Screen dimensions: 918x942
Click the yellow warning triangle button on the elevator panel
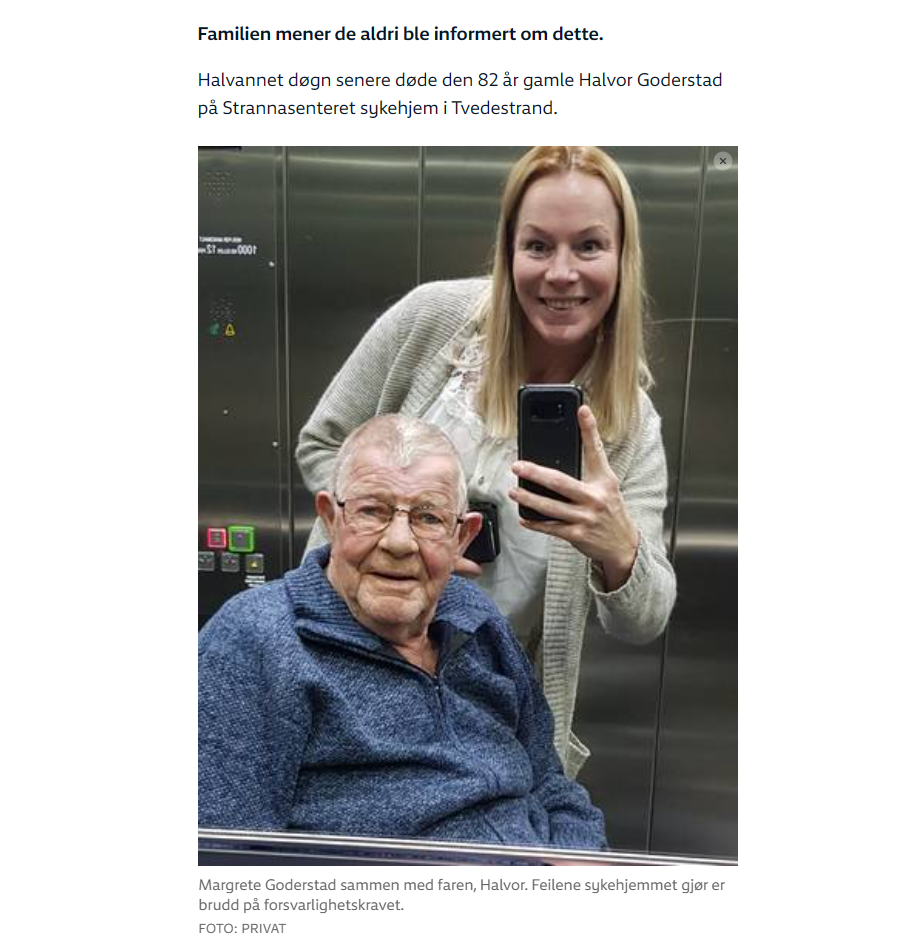coord(255,564)
